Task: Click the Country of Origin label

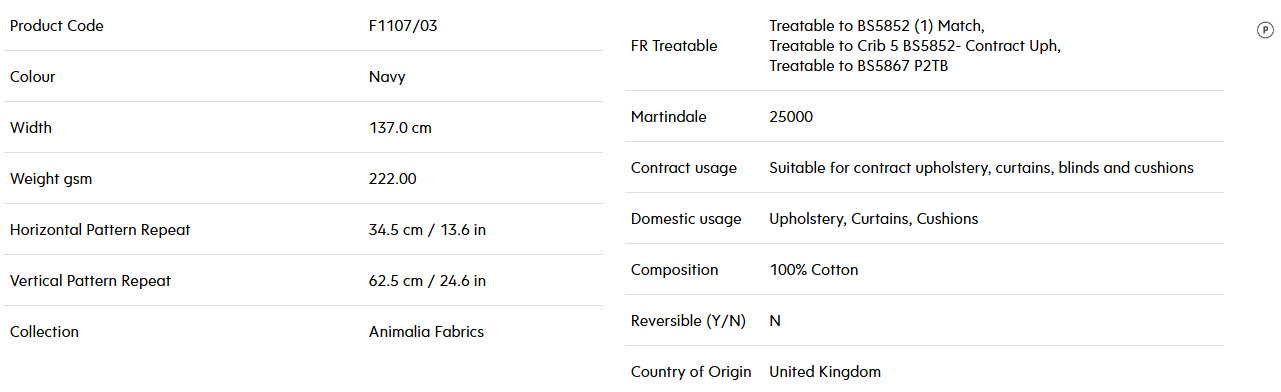Action: (x=691, y=372)
